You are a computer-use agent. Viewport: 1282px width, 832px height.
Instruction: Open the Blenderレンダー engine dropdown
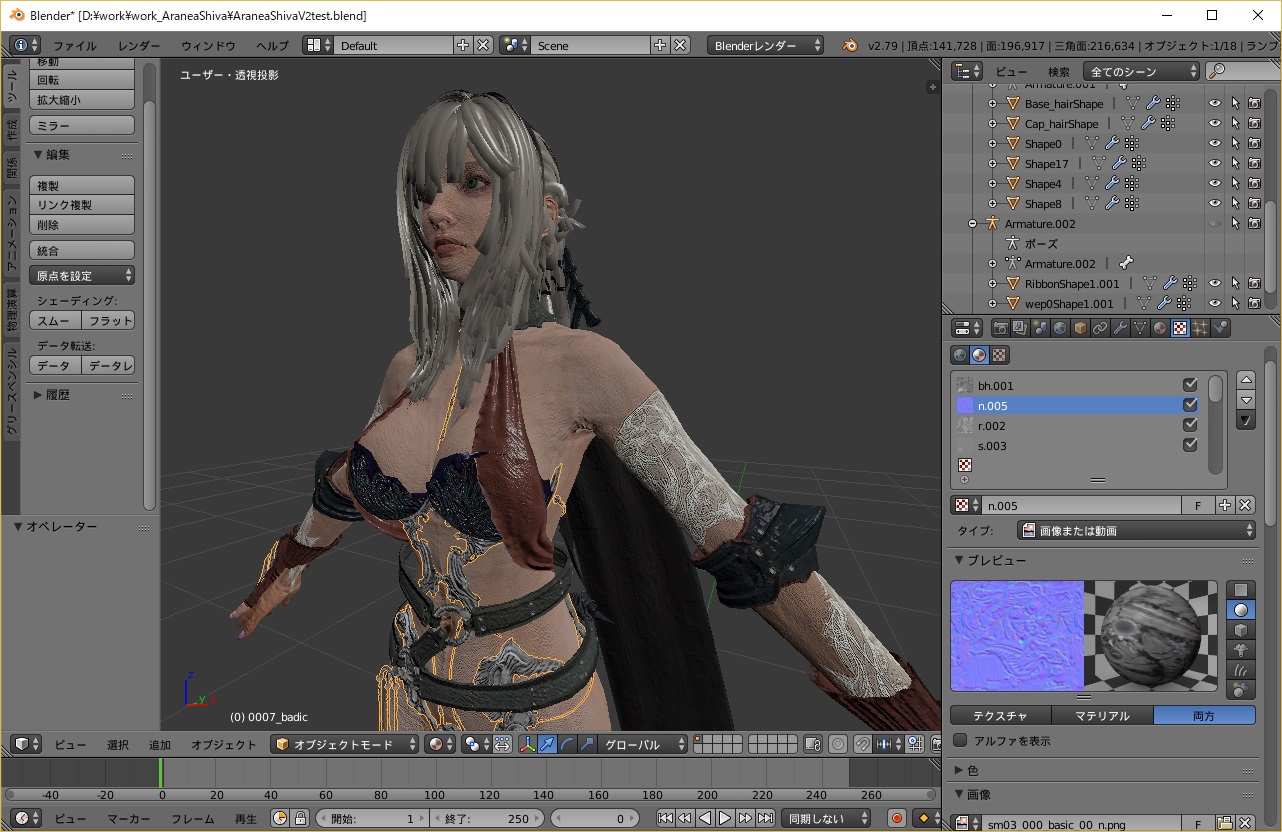765,45
